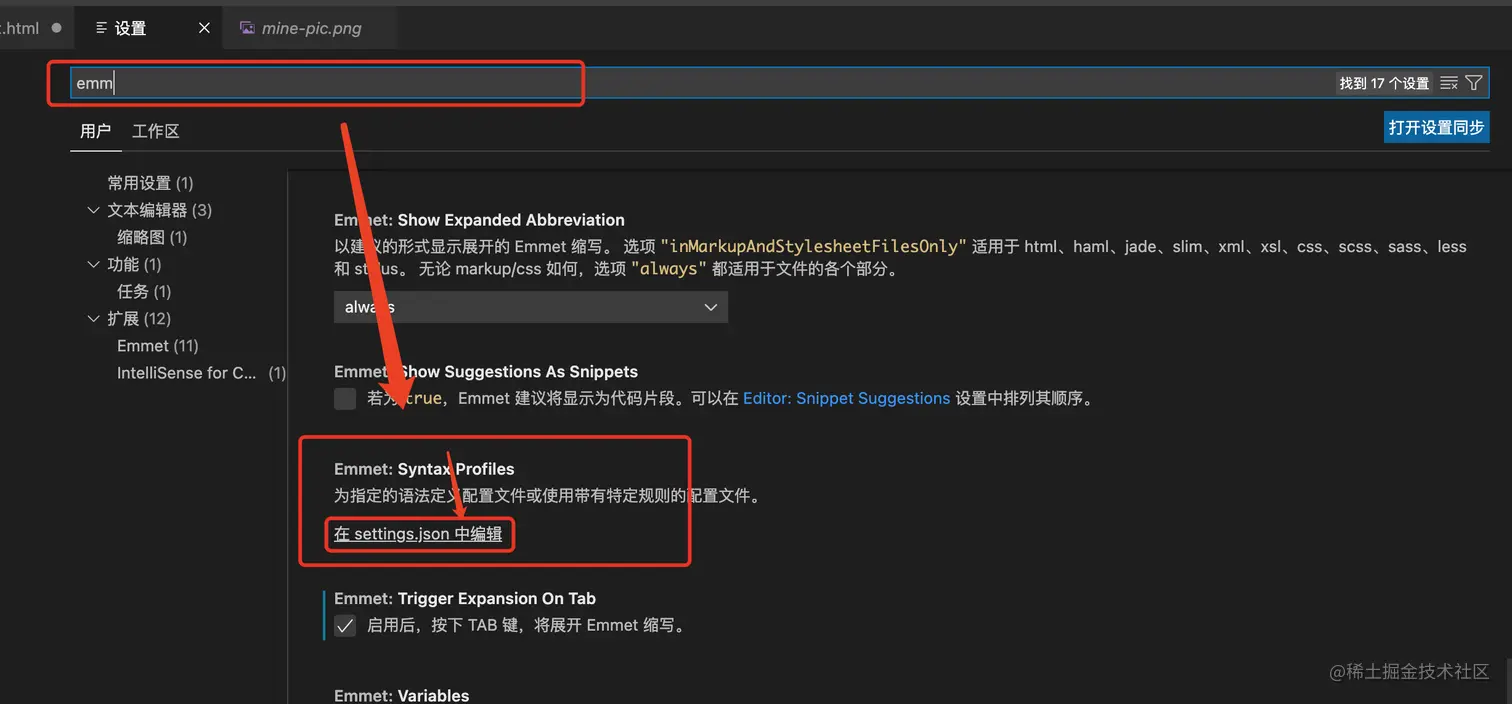Clear the settings search input icon
Image resolution: width=1512 pixels, height=704 pixels.
(1449, 83)
